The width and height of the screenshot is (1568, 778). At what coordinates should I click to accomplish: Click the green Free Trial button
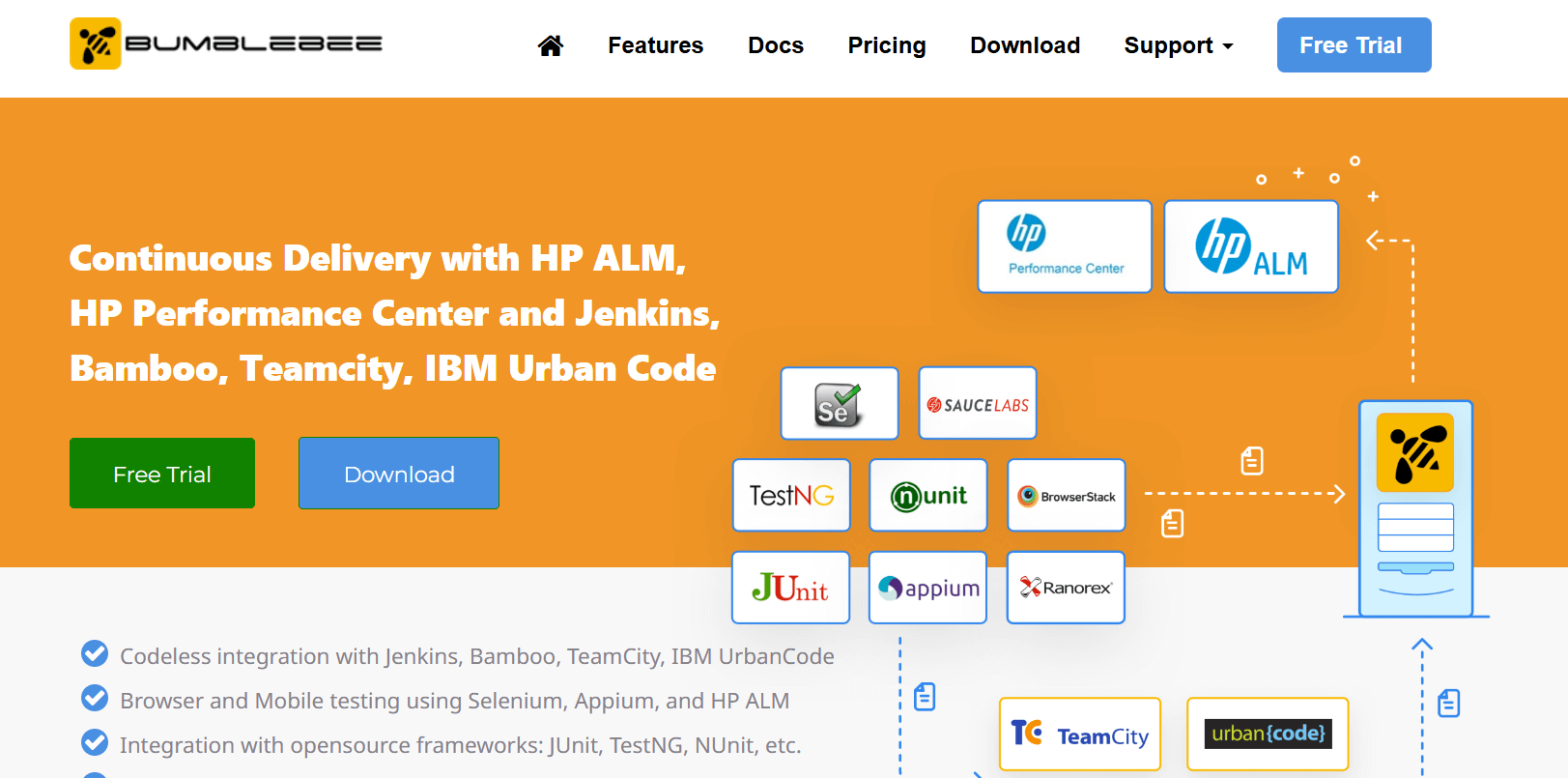pyautogui.click(x=162, y=474)
